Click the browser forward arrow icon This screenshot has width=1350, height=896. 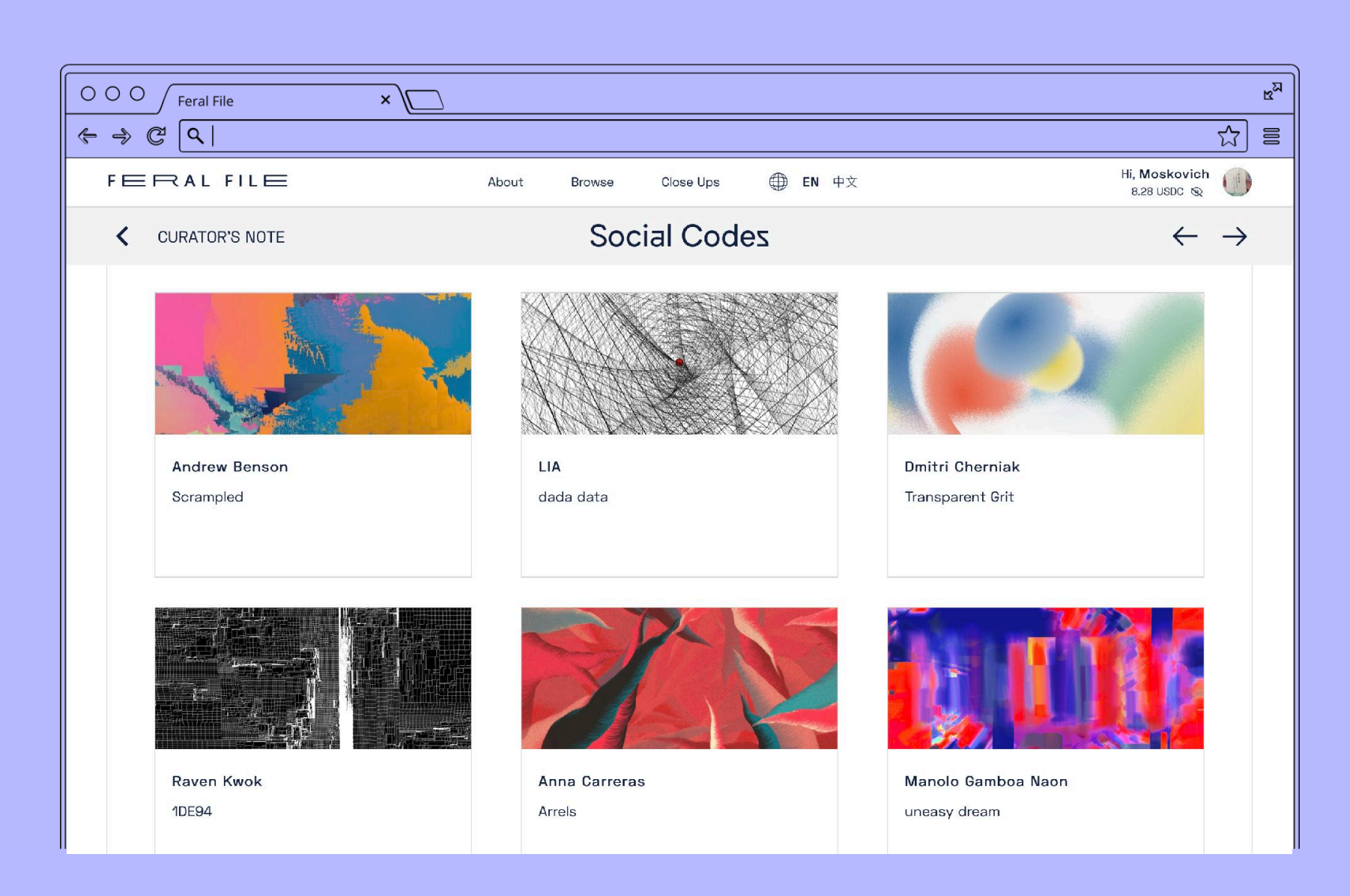121,136
